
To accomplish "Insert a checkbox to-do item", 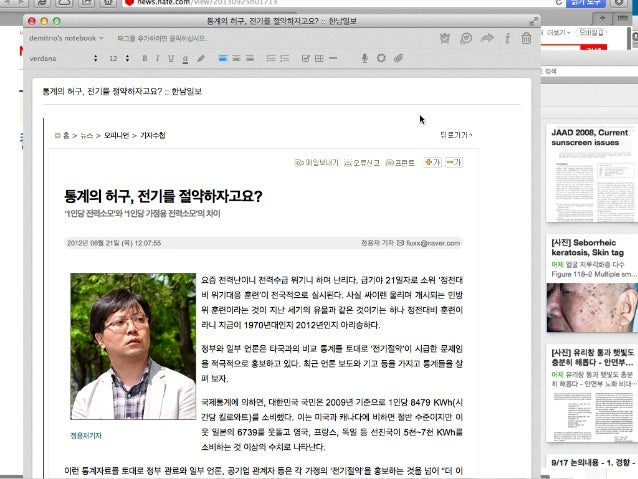I will point(306,59).
